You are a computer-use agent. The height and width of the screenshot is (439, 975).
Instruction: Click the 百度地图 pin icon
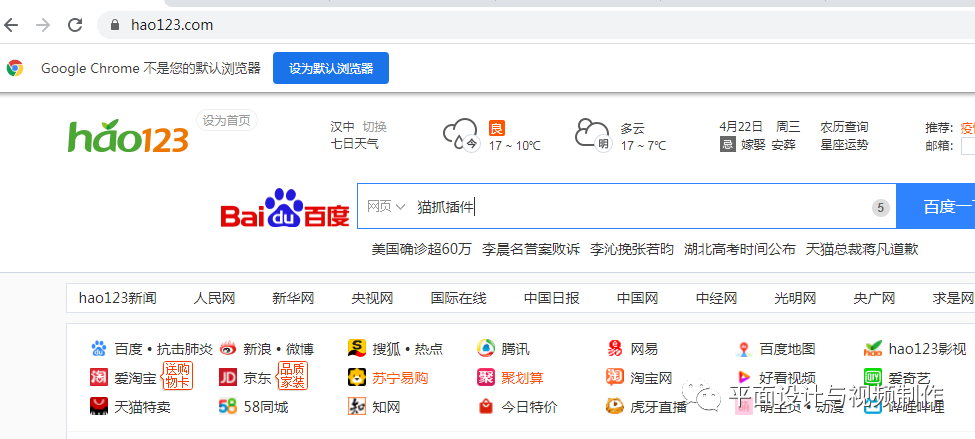tap(744, 349)
